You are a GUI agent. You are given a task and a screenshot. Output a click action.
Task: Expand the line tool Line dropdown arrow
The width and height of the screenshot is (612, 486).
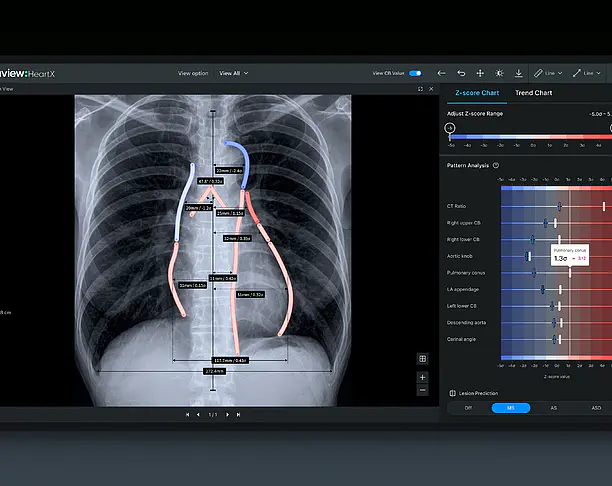pos(598,73)
